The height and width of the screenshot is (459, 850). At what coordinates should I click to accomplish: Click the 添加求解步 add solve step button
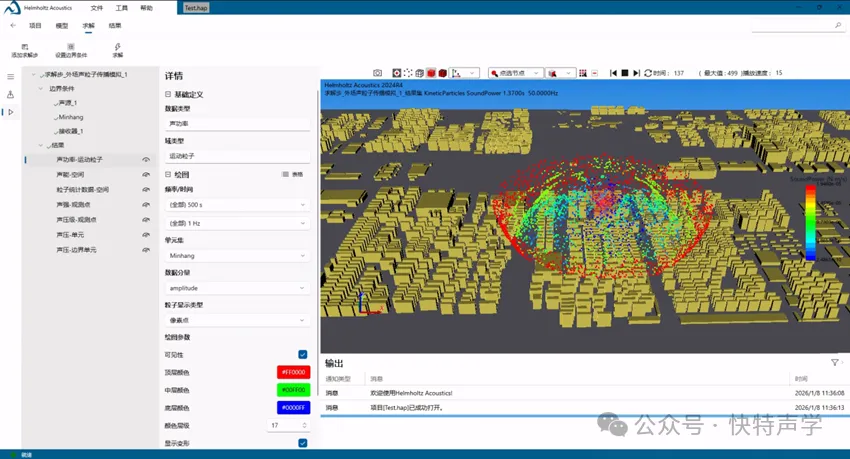(x=24, y=50)
